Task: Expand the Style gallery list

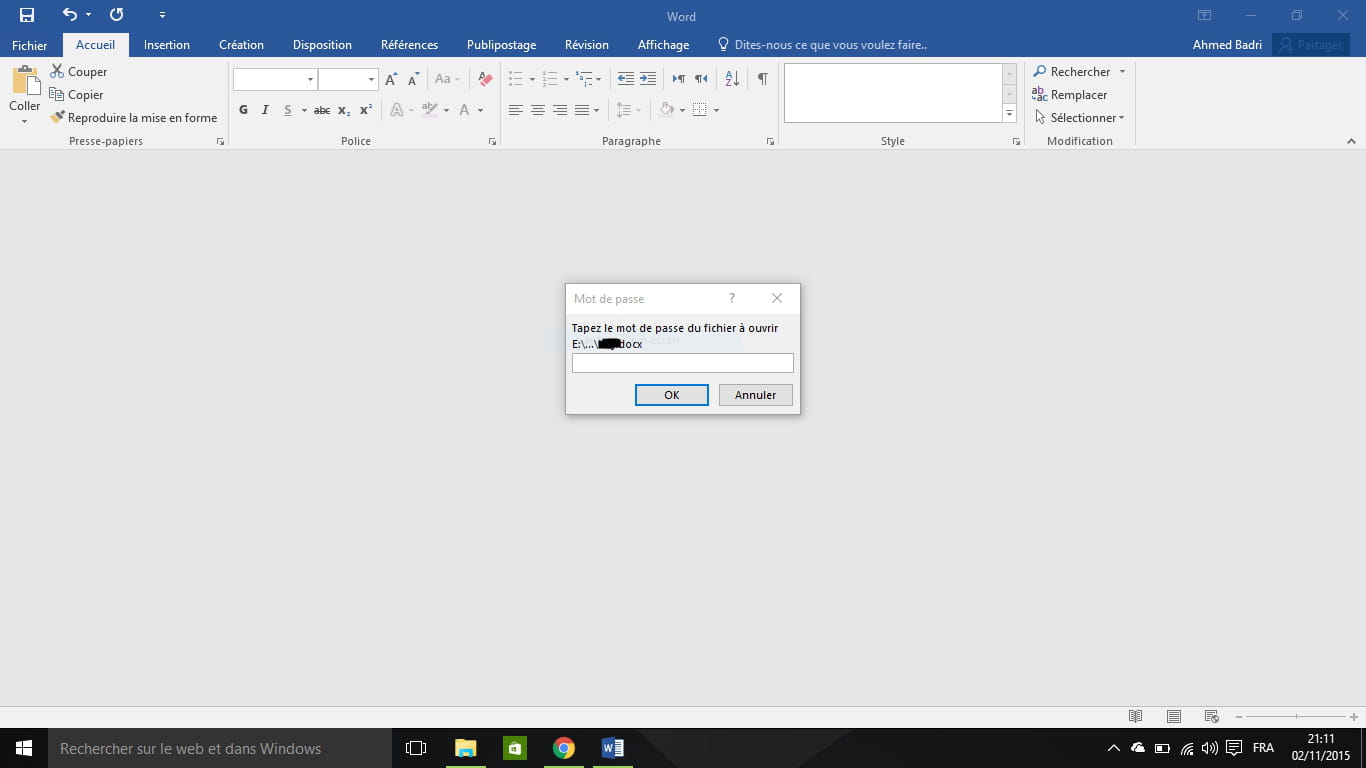Action: [1009, 114]
